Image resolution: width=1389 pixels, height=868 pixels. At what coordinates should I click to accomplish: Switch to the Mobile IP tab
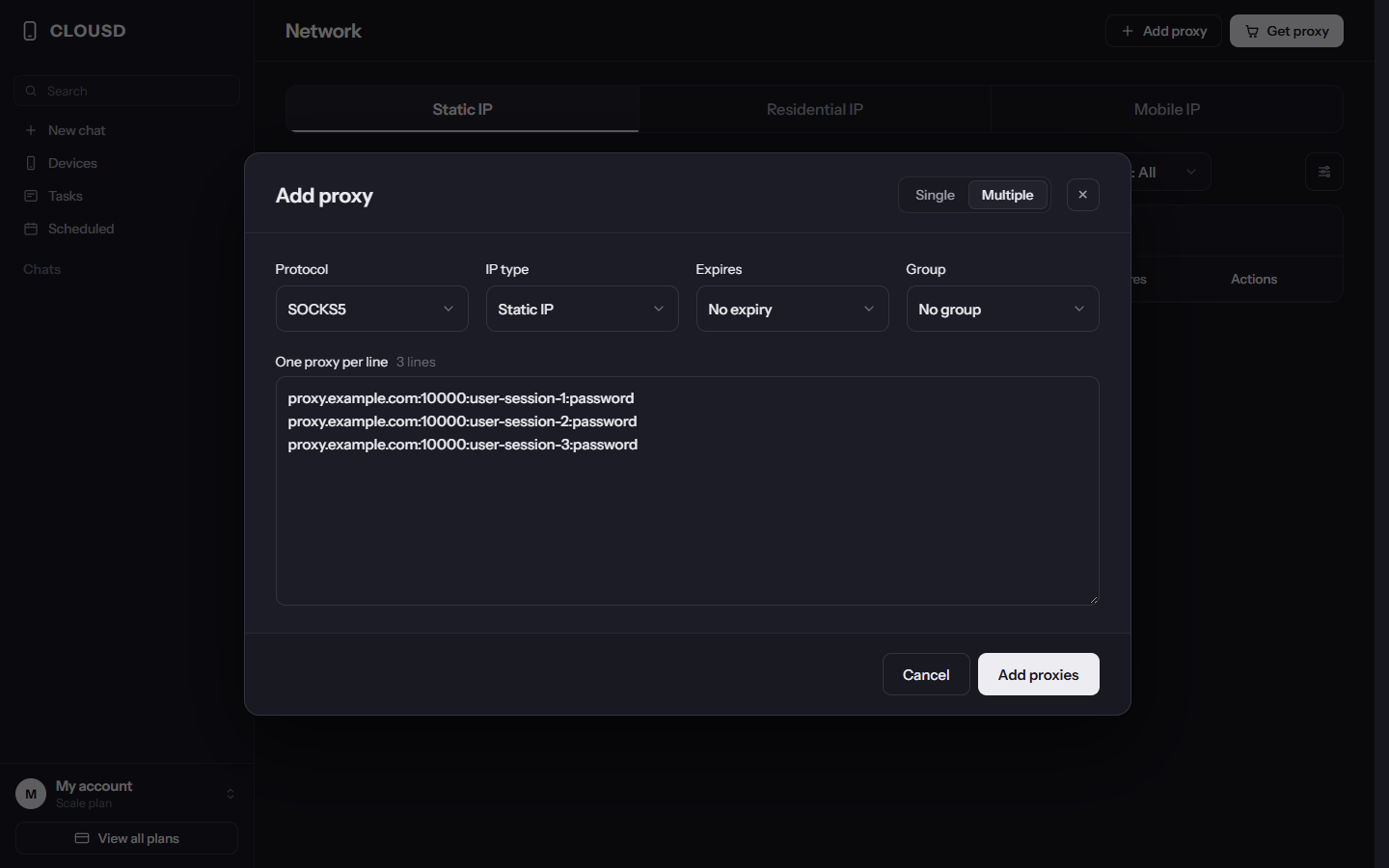(1167, 109)
